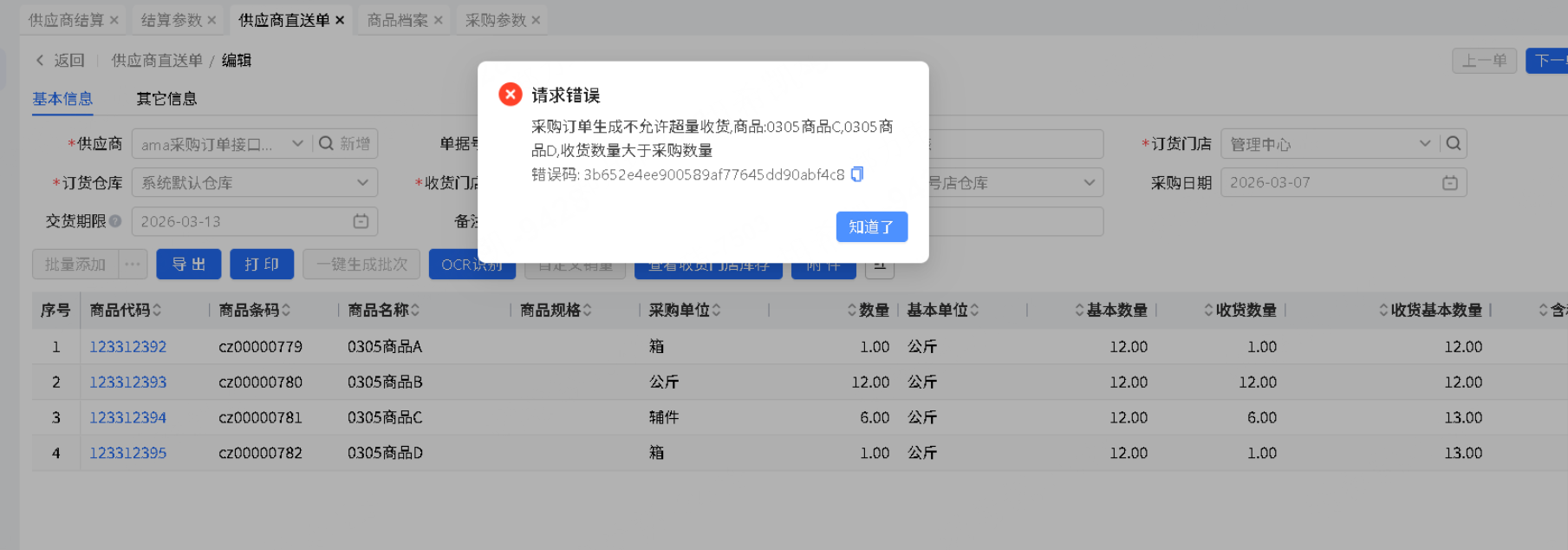
Task: Sort by 收货基本数量 column
Action: click(x=1383, y=310)
